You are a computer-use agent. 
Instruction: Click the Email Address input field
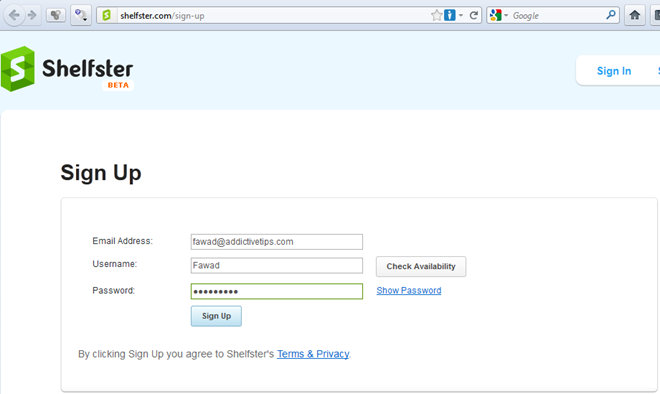[277, 242]
